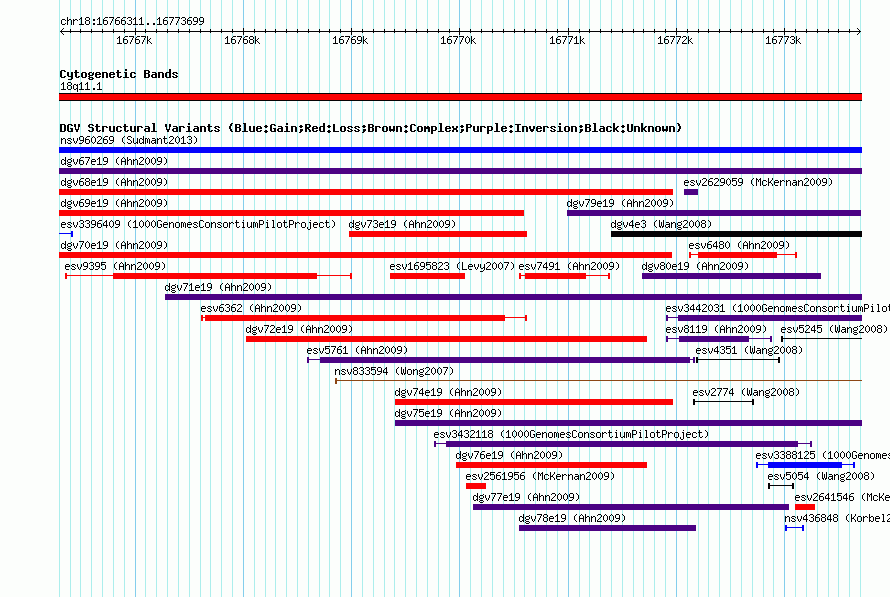Click the esv6480 (Ahn2009) label
Image resolution: width=890 pixels, height=597 pixels.
point(739,245)
